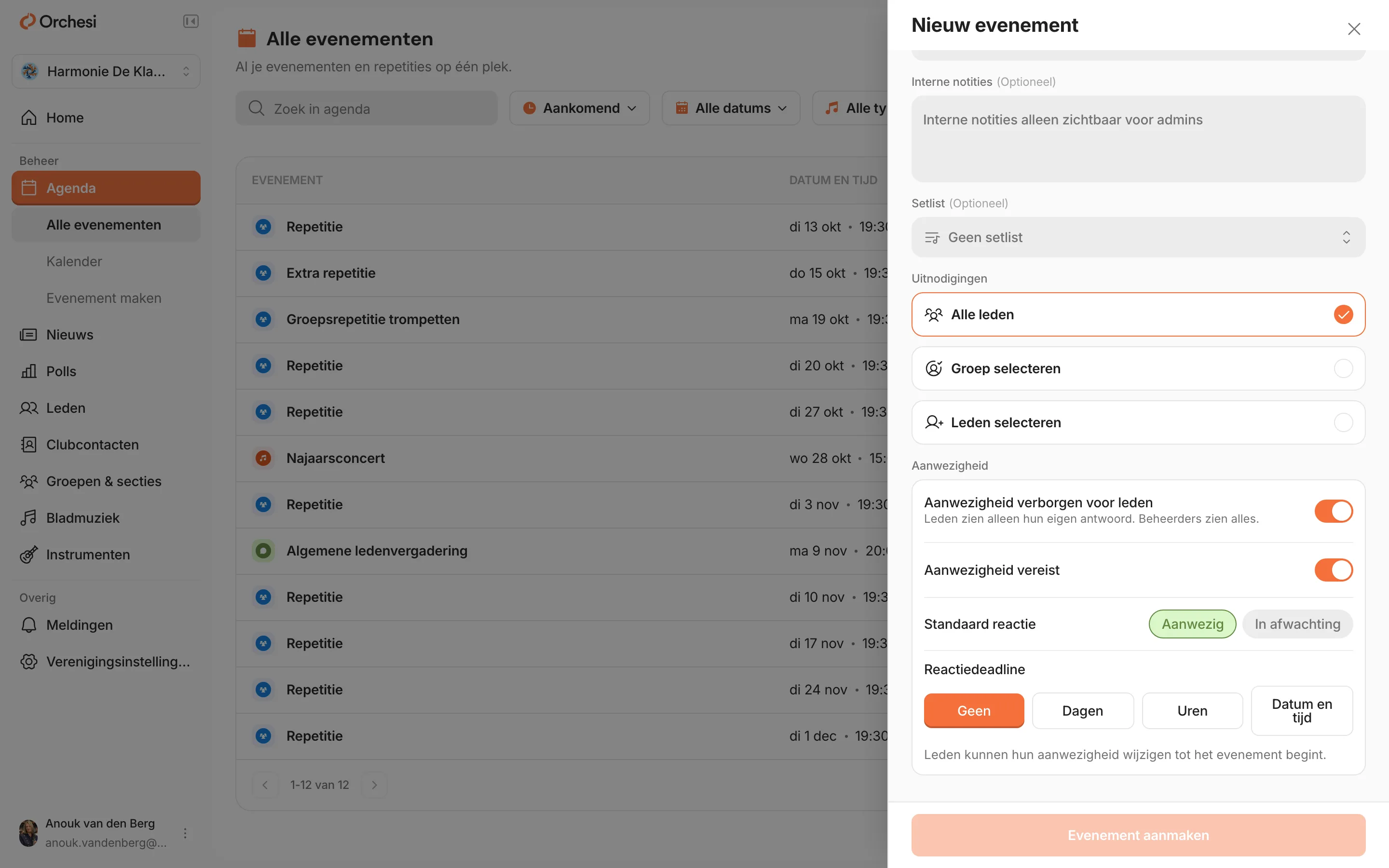
Task: Click the Najaarsconcert event icon
Action: [x=263, y=458]
